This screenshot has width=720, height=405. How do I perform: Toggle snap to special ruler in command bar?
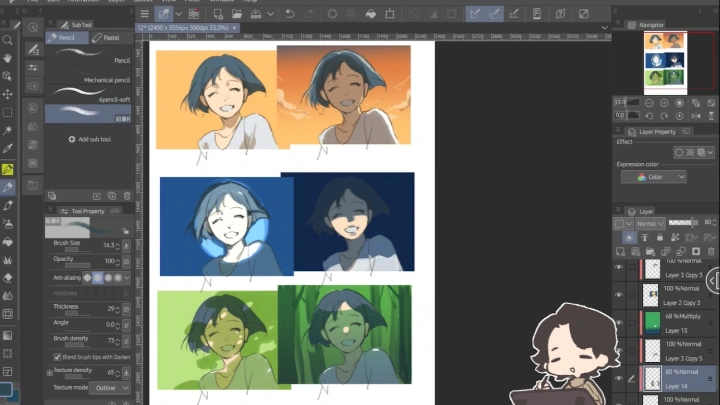click(494, 14)
